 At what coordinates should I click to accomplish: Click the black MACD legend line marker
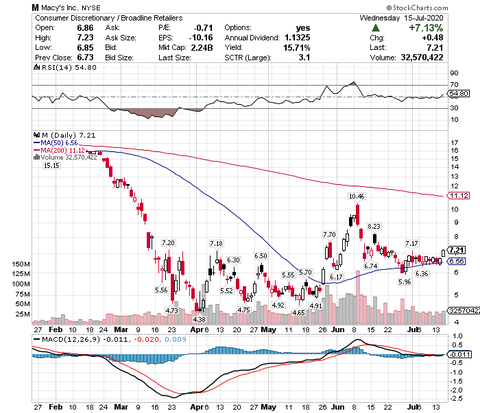pos(36,340)
